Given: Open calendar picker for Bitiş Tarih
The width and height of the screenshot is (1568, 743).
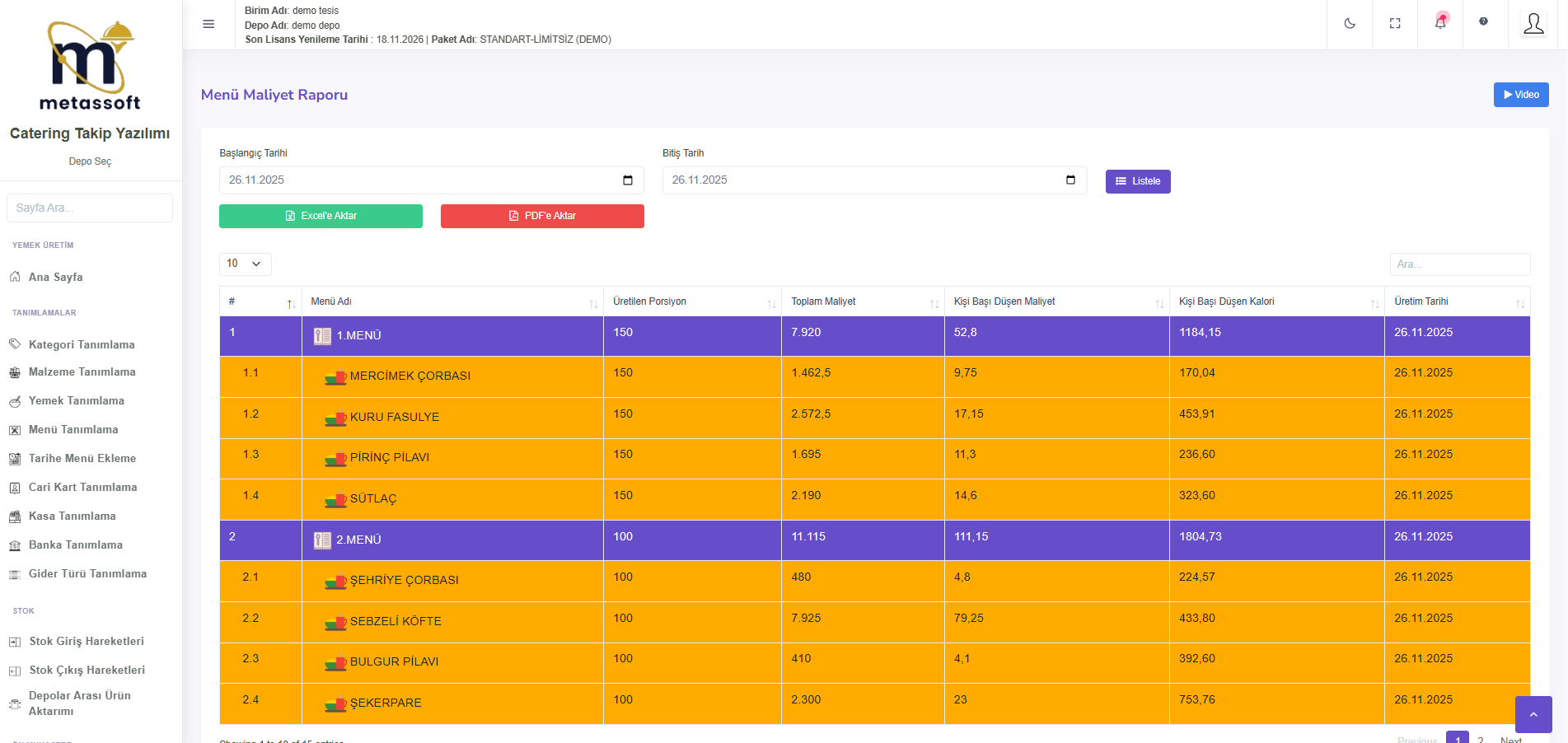Looking at the screenshot, I should [1070, 180].
